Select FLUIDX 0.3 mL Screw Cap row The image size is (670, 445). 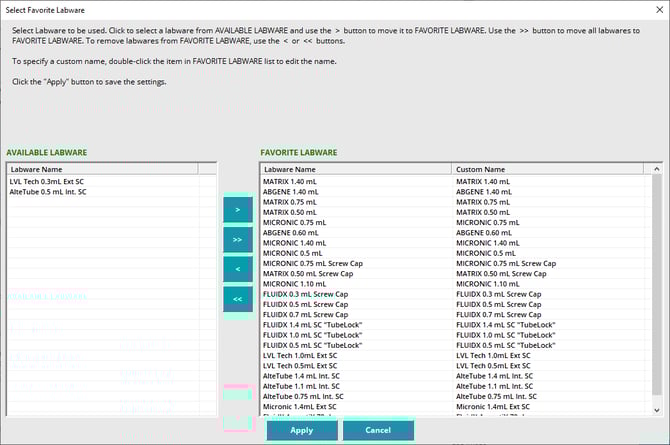(305, 295)
